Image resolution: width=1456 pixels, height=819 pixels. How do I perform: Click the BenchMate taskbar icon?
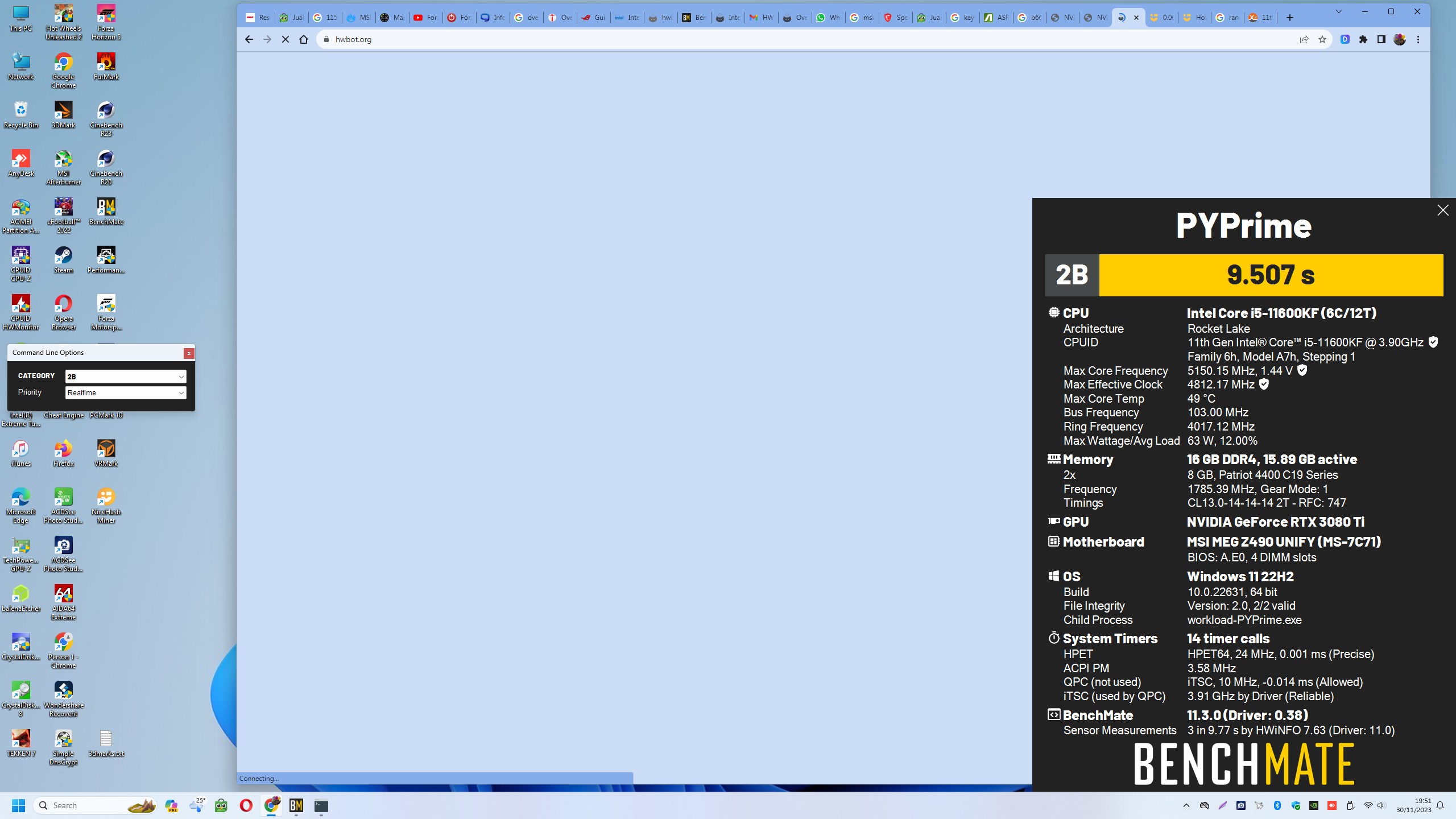pyautogui.click(x=296, y=805)
